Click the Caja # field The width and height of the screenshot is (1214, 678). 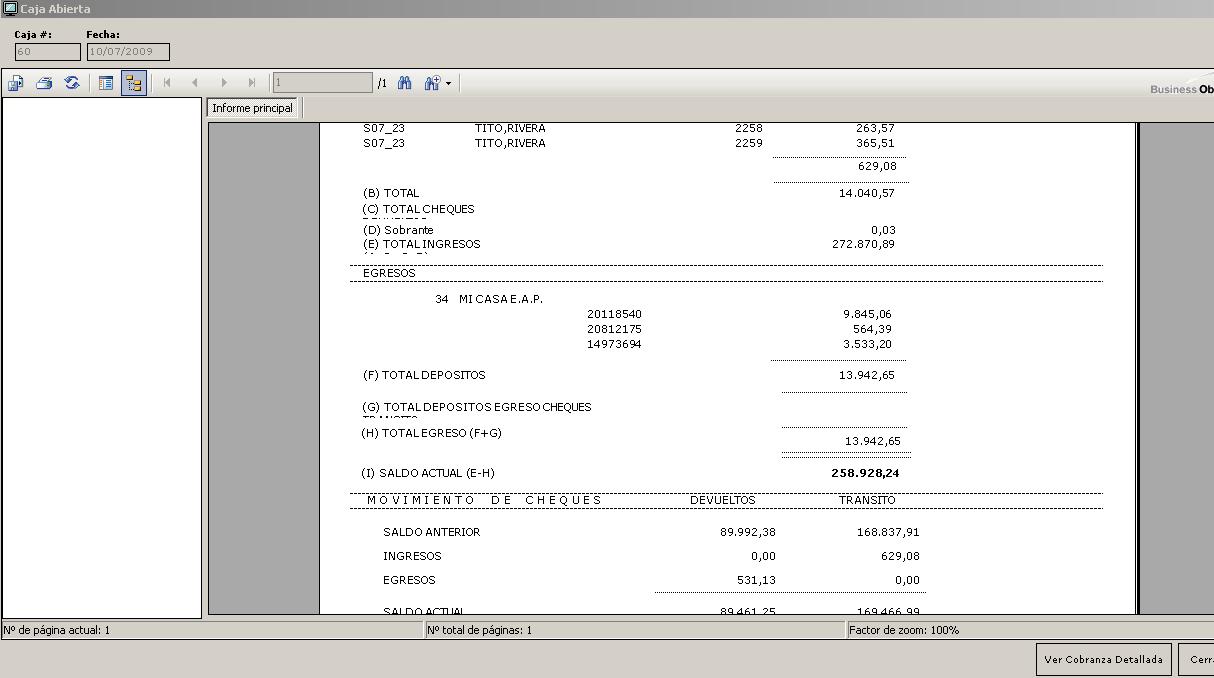48,52
